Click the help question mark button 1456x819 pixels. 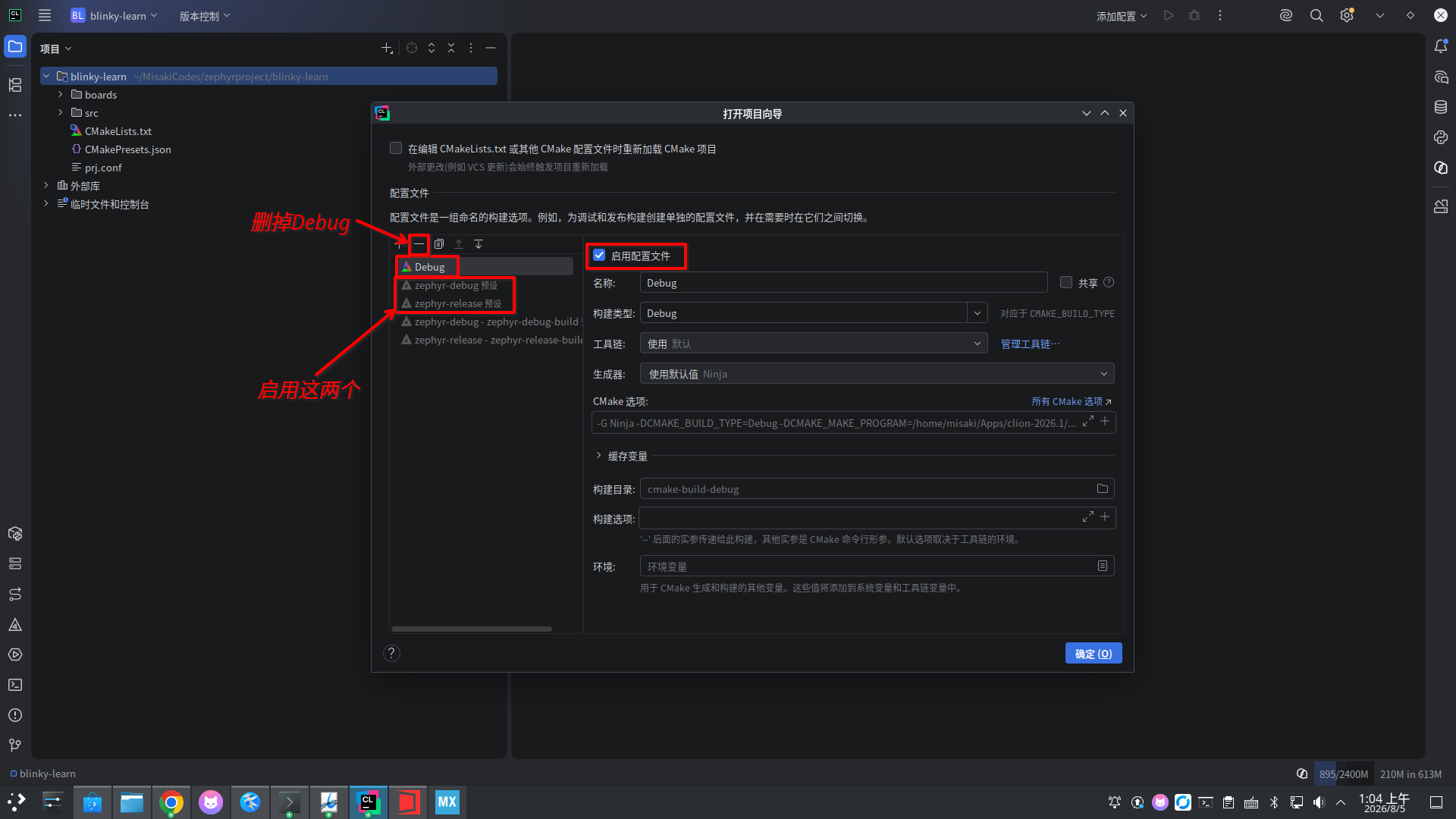391,653
